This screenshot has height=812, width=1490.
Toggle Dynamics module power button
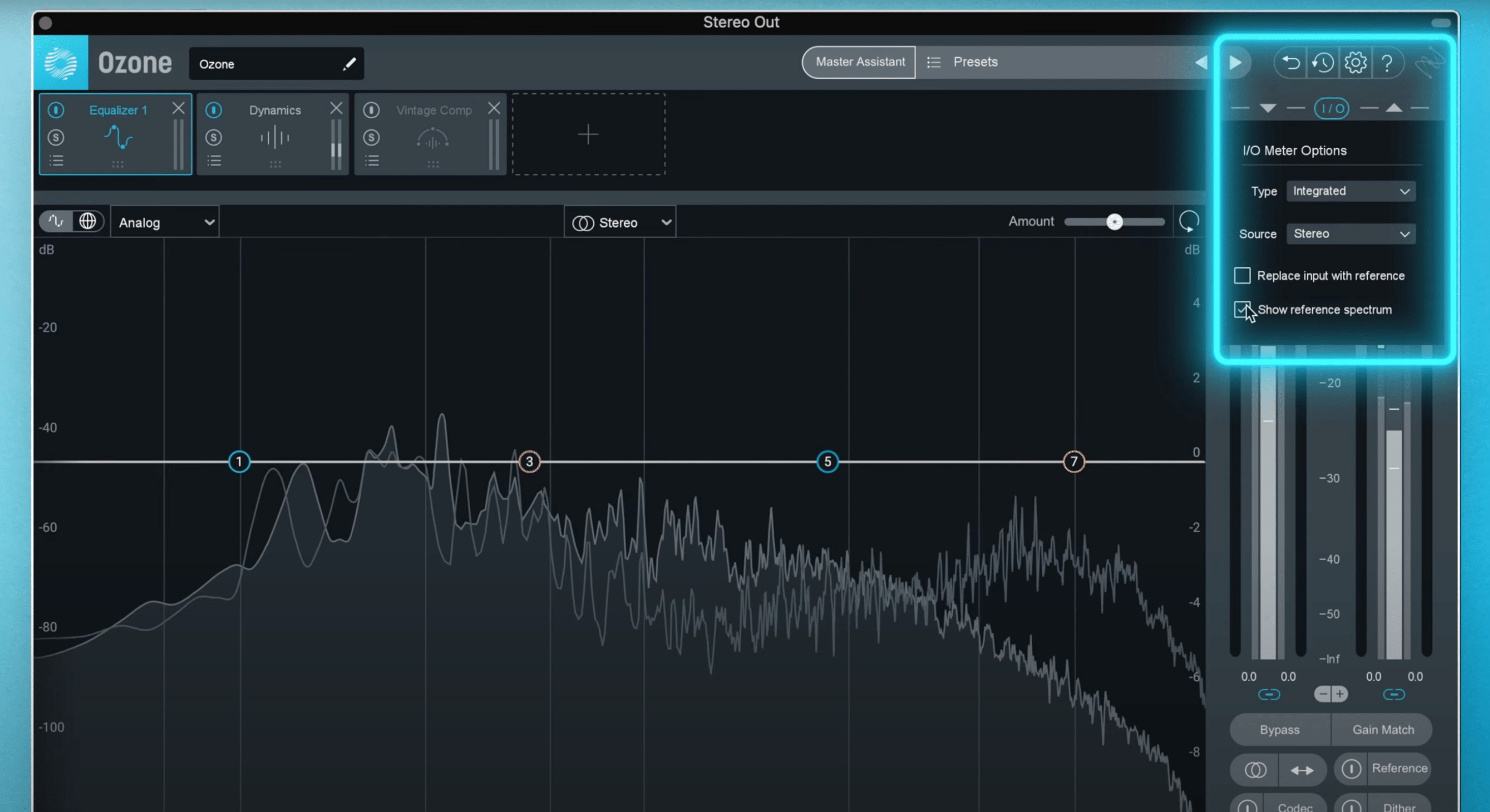(x=214, y=110)
